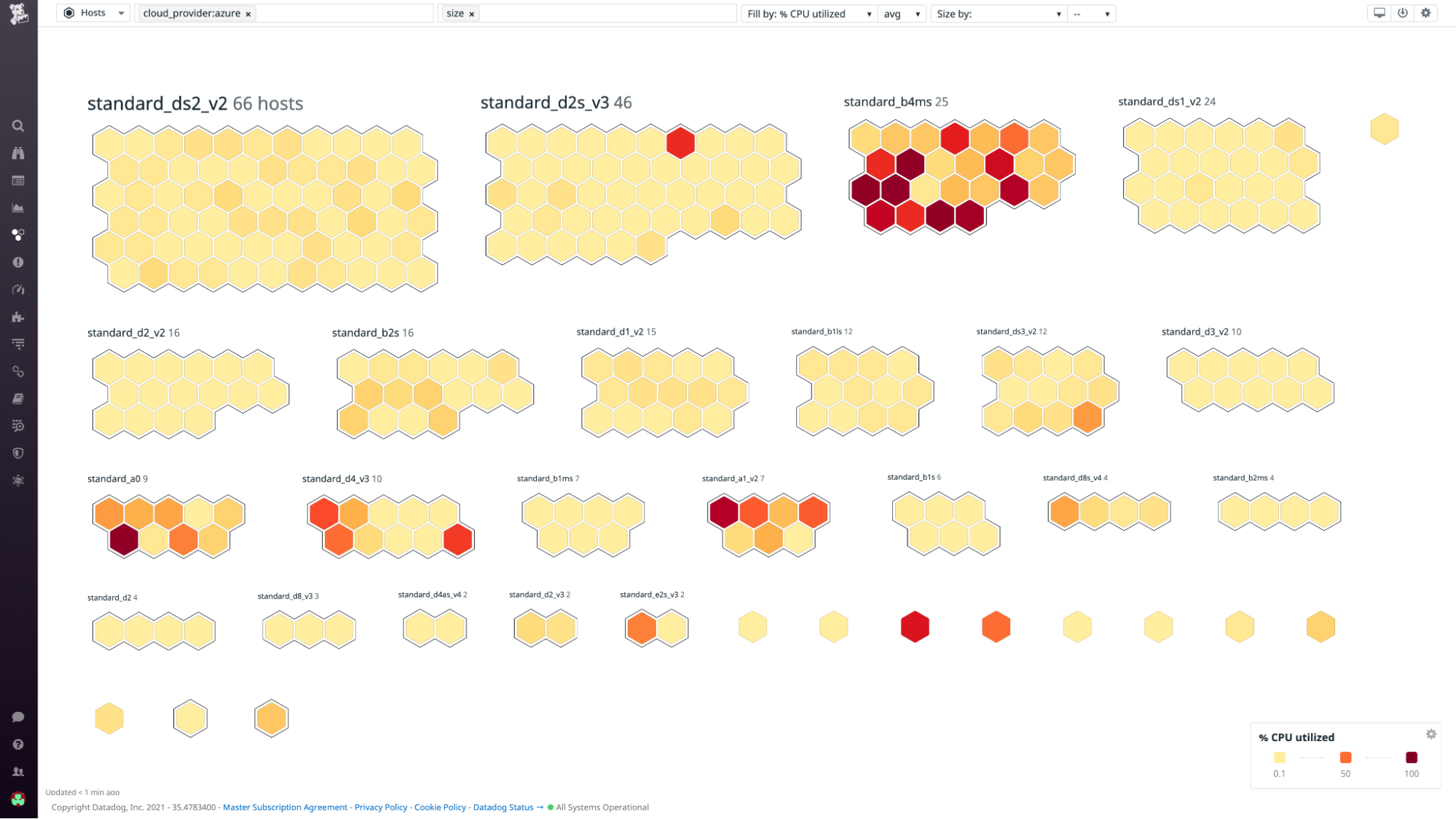Change the avg aggregation dropdown
The image size is (1456, 819).
902,13
